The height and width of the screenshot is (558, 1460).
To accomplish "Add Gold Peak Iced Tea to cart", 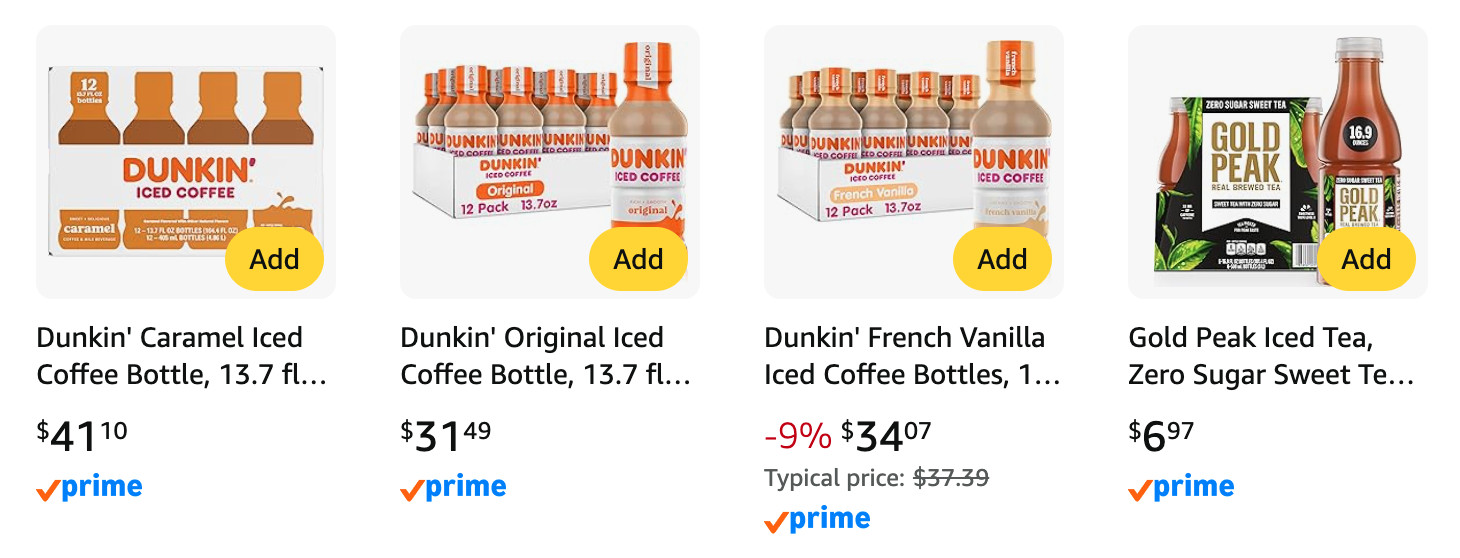I will coord(1366,259).
